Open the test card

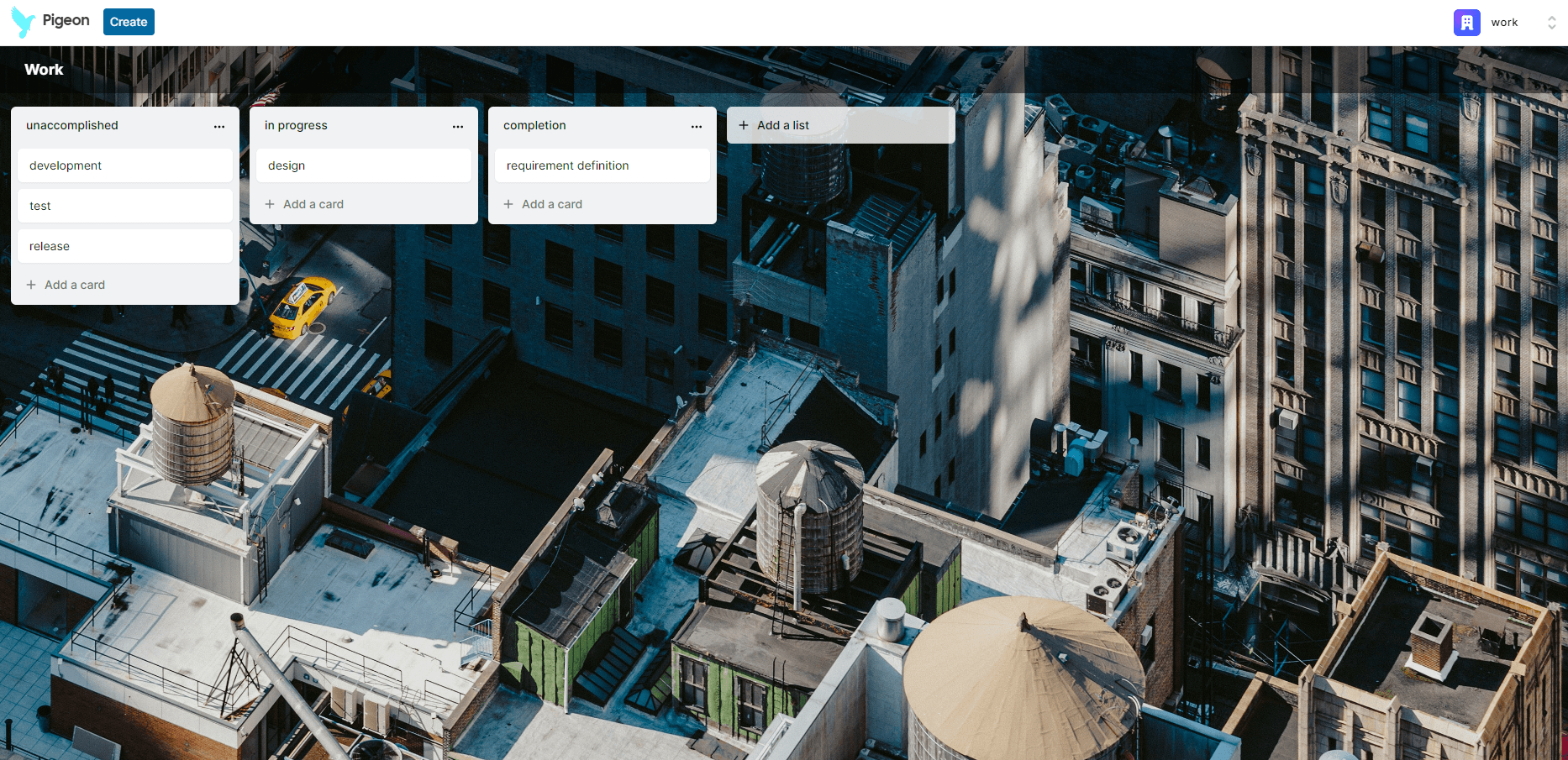(124, 206)
